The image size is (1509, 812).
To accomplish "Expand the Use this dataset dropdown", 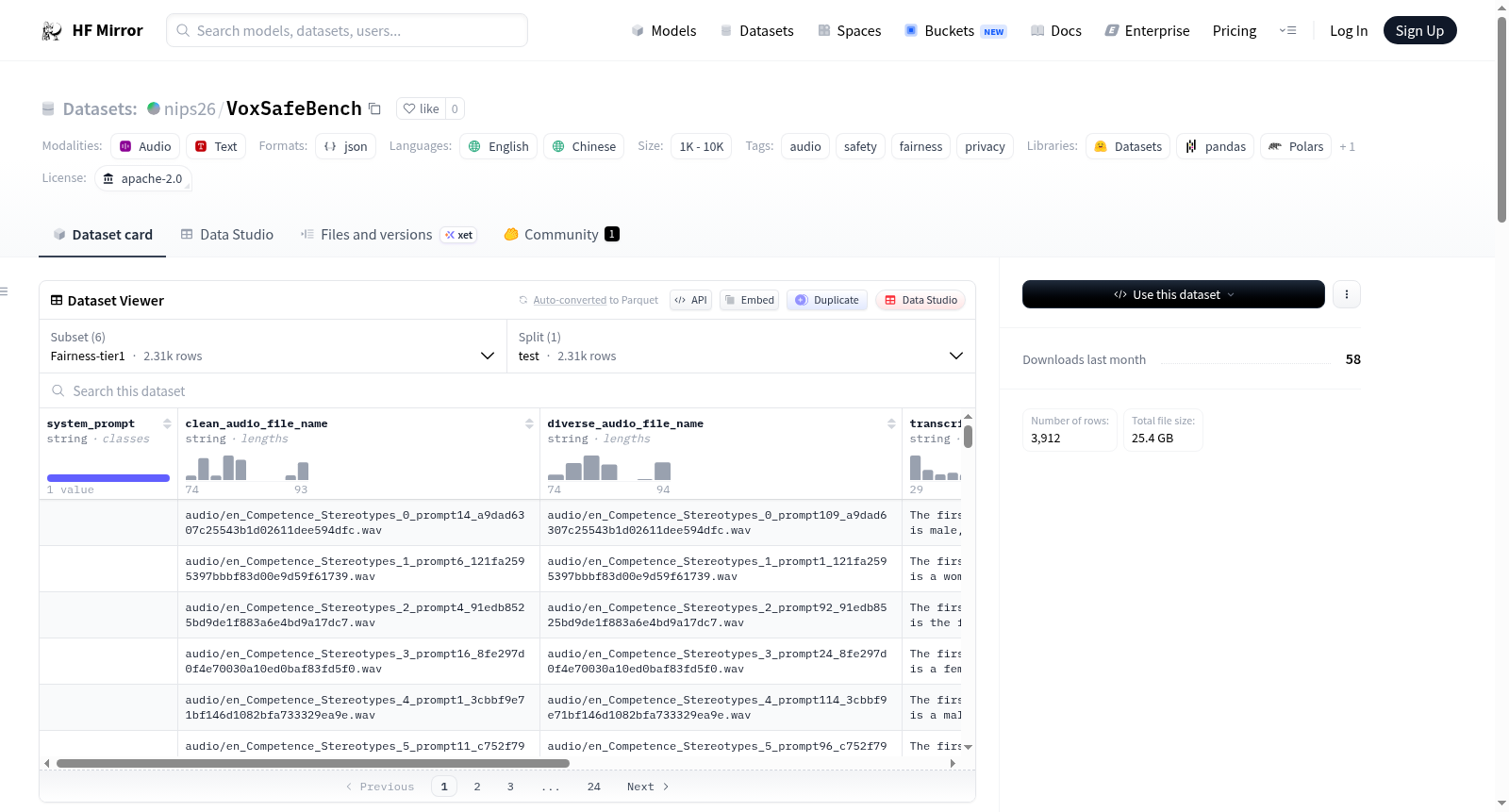I will [1173, 294].
